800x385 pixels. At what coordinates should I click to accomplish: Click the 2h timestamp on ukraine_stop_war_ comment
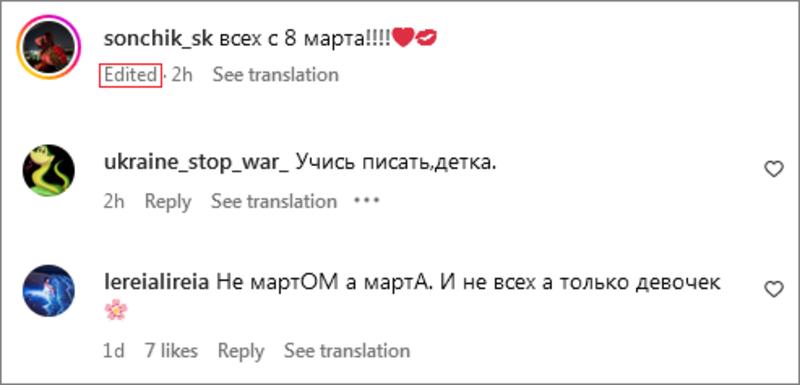(x=114, y=201)
